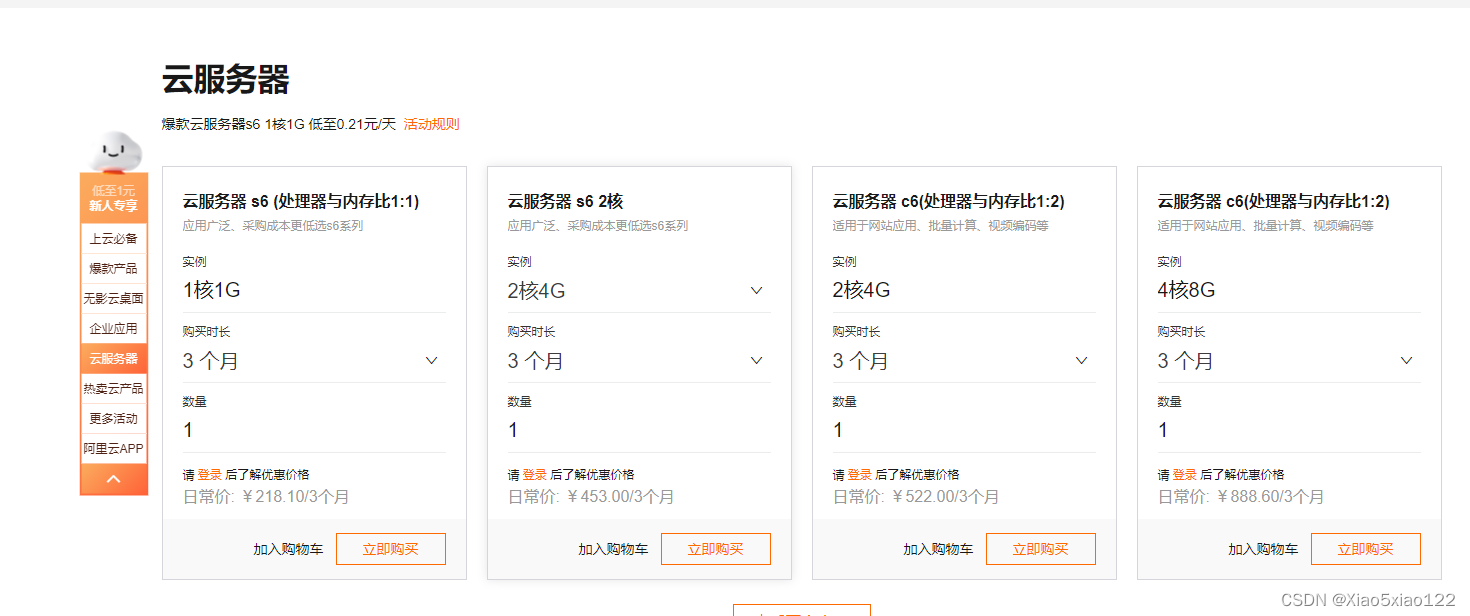
Task: Select 爆款产品 in the sidebar
Action: click(114, 268)
